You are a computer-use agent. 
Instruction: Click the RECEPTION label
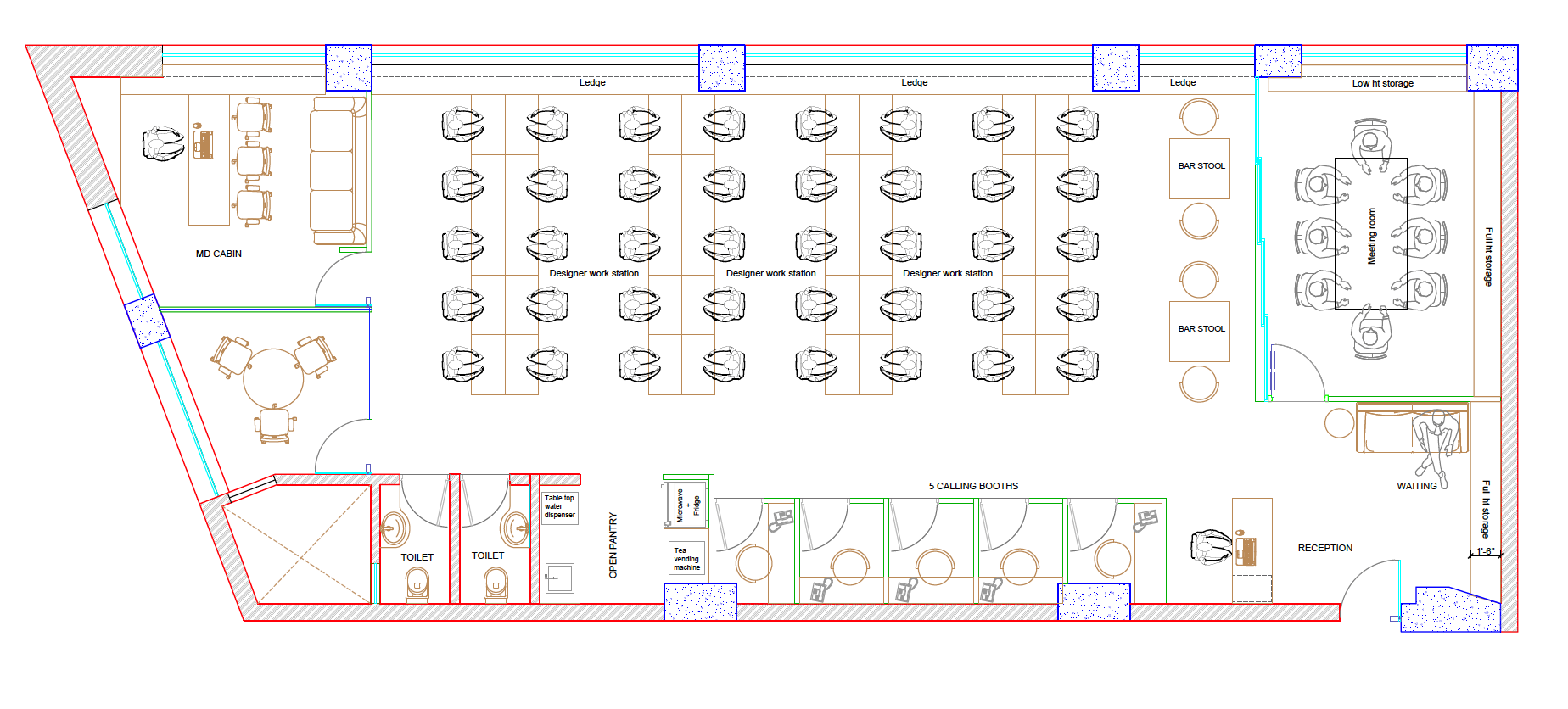[x=1324, y=548]
